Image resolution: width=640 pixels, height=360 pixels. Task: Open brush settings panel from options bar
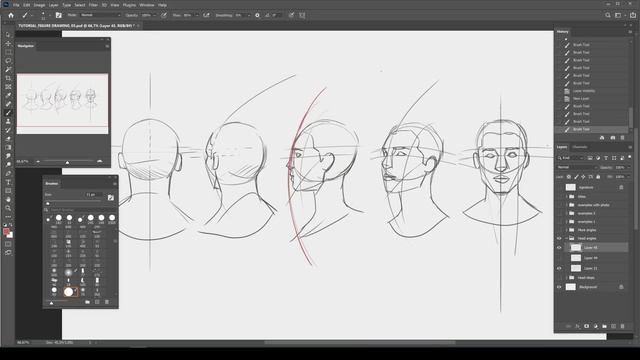(x=58, y=15)
